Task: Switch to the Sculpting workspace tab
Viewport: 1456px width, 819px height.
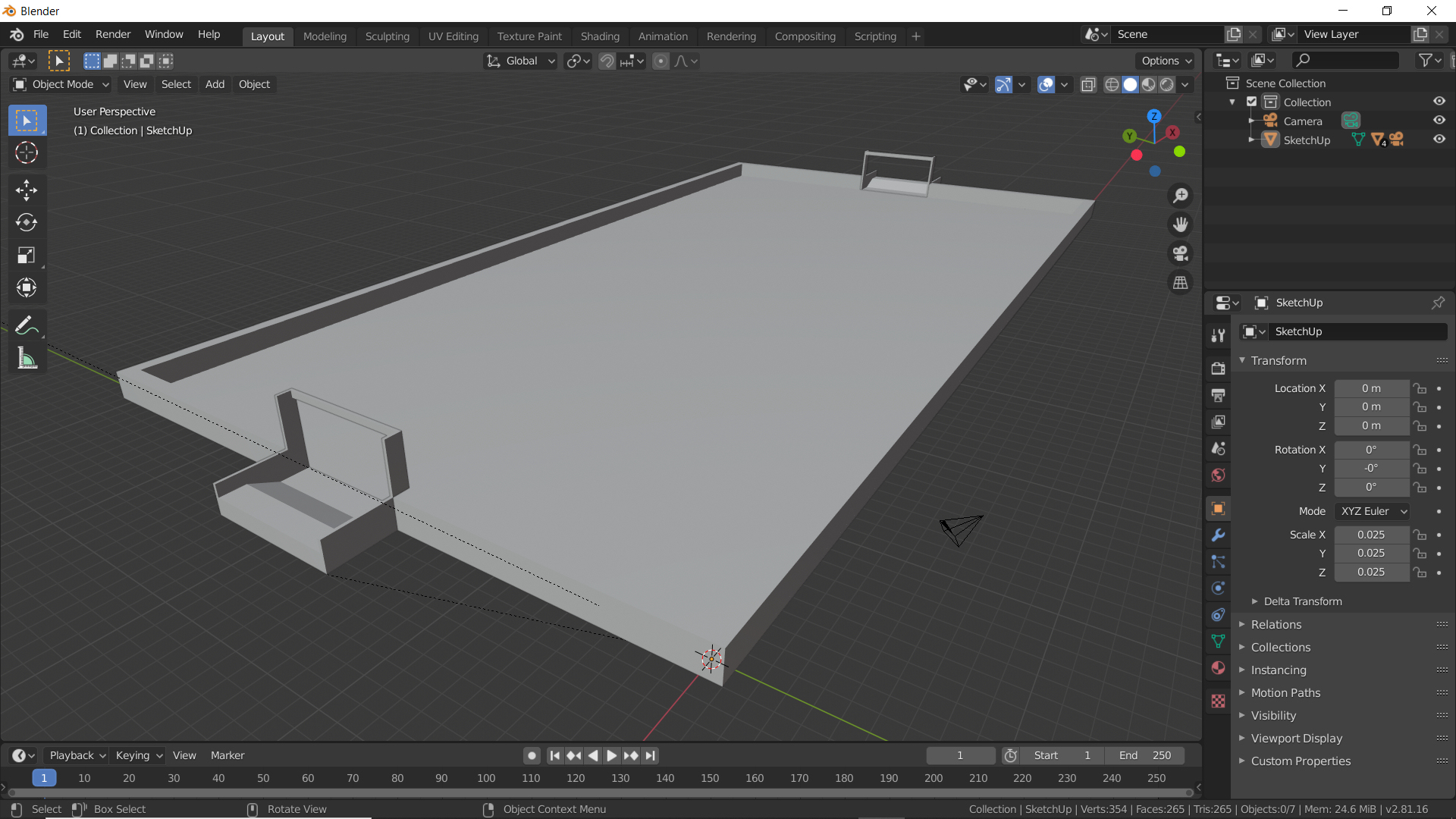Action: (x=387, y=36)
